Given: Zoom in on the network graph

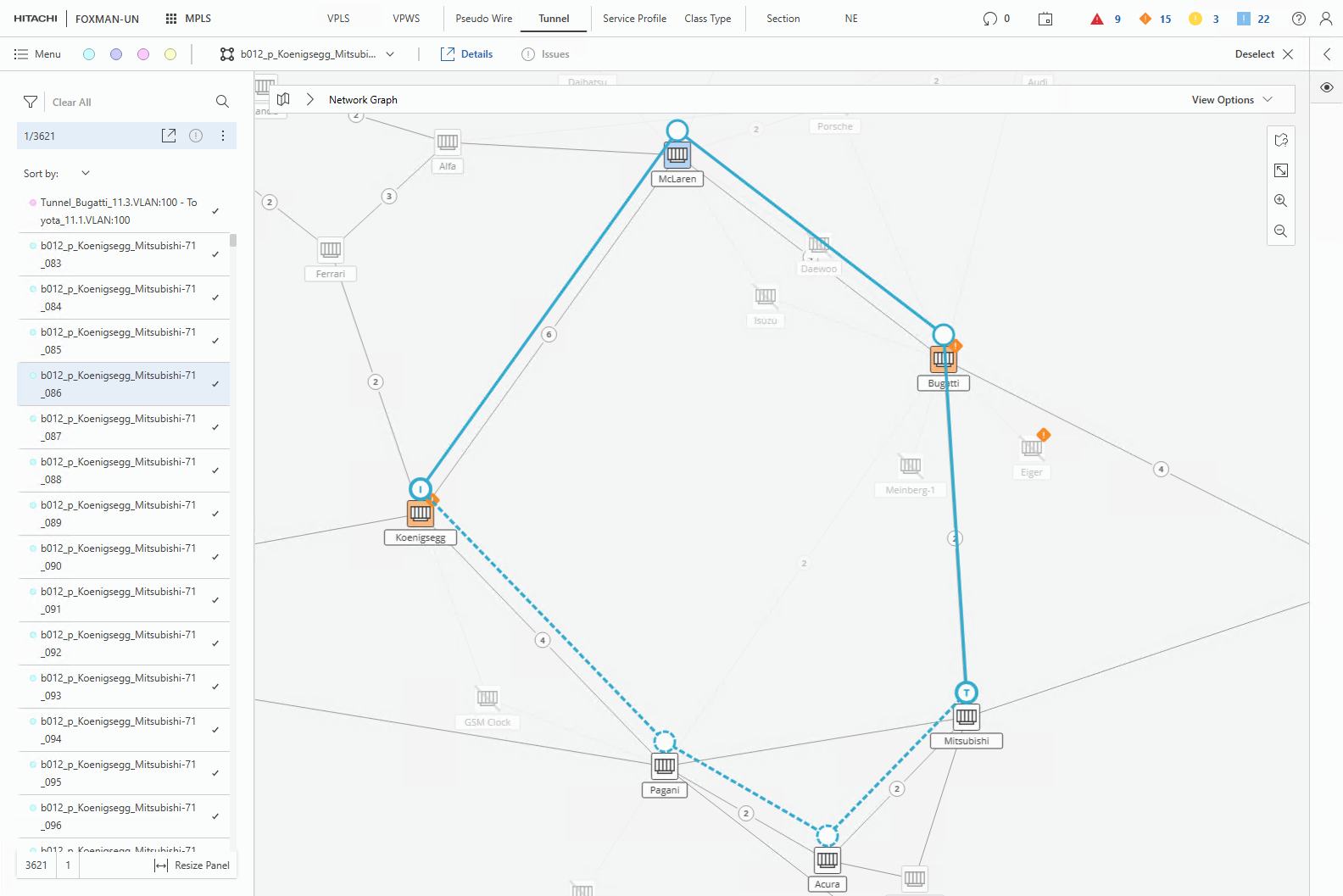Looking at the screenshot, I should tap(1280, 201).
